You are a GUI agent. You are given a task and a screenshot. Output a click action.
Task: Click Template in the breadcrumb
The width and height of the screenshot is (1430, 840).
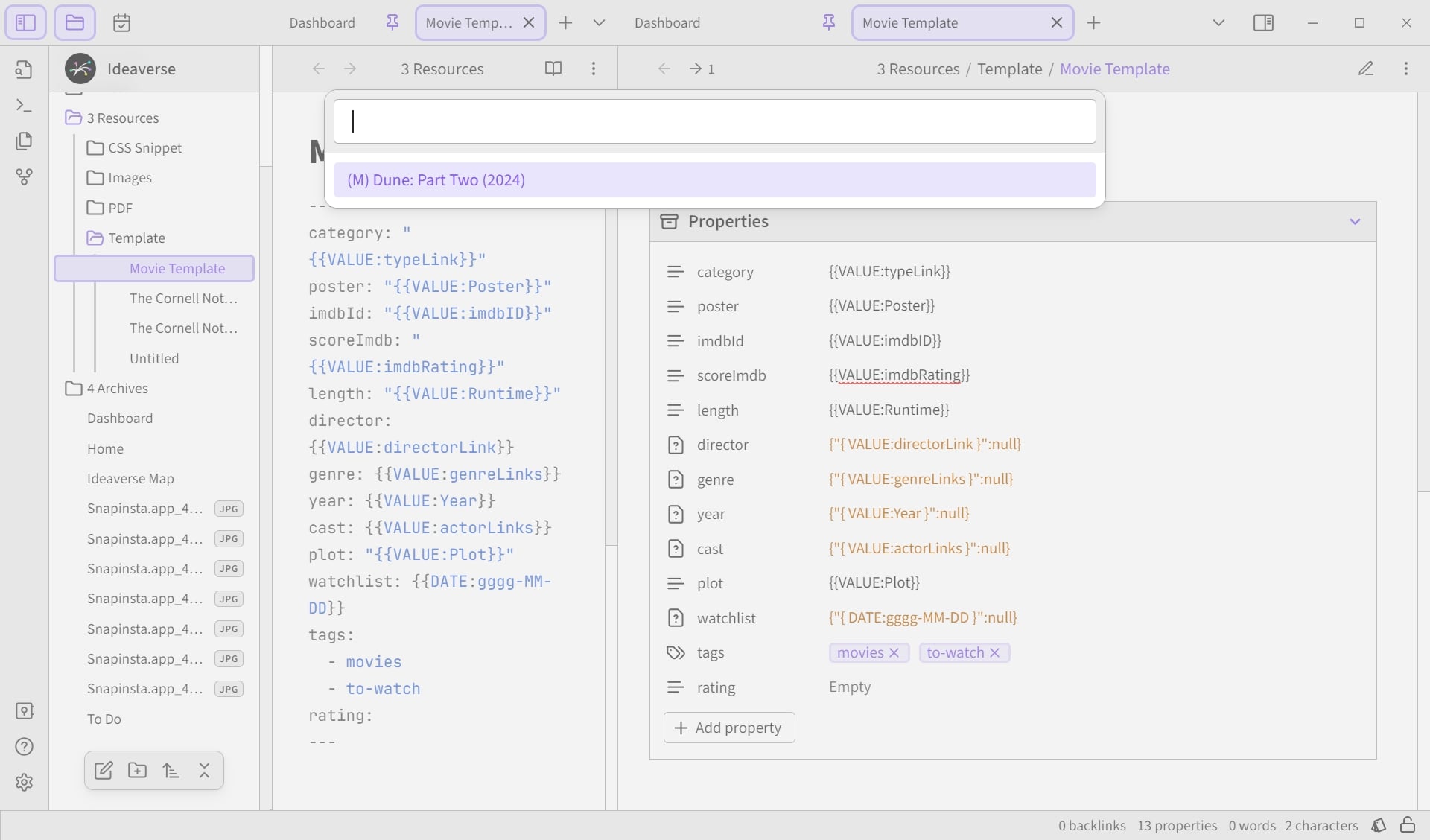[1009, 69]
